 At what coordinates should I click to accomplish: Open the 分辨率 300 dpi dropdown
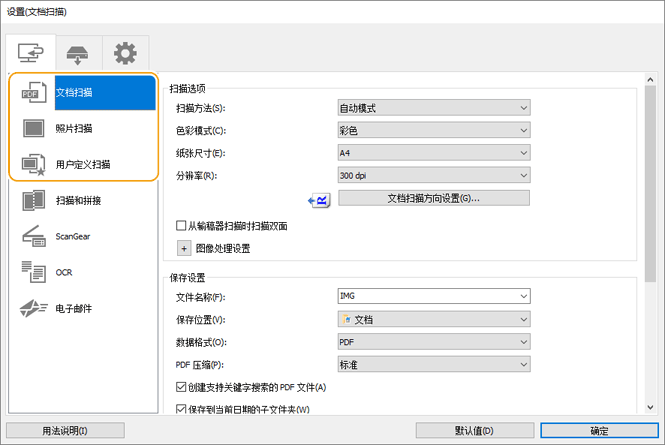433,175
